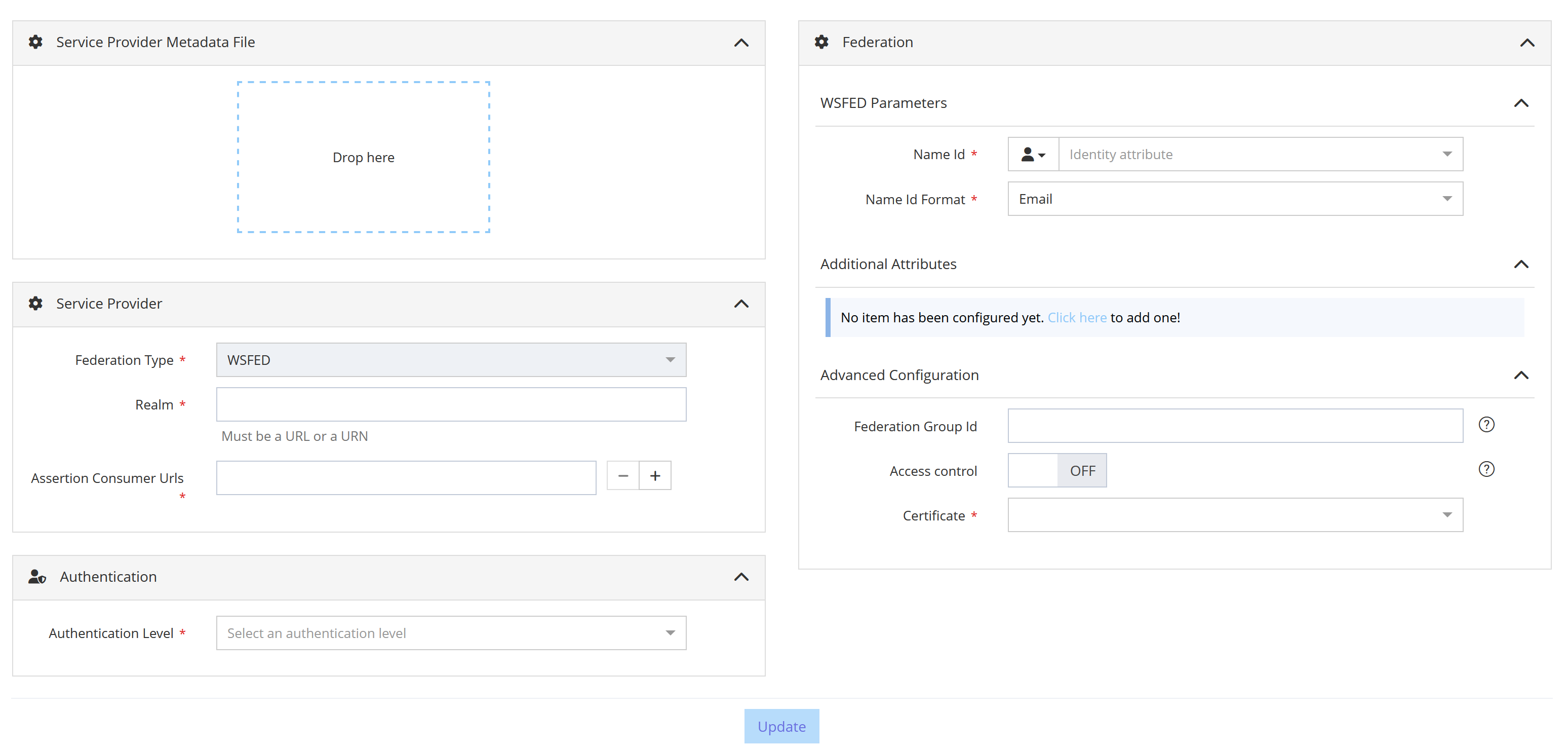Open the Name Id user type selector icon
Screen dimensions: 1568x749
pos(1032,155)
